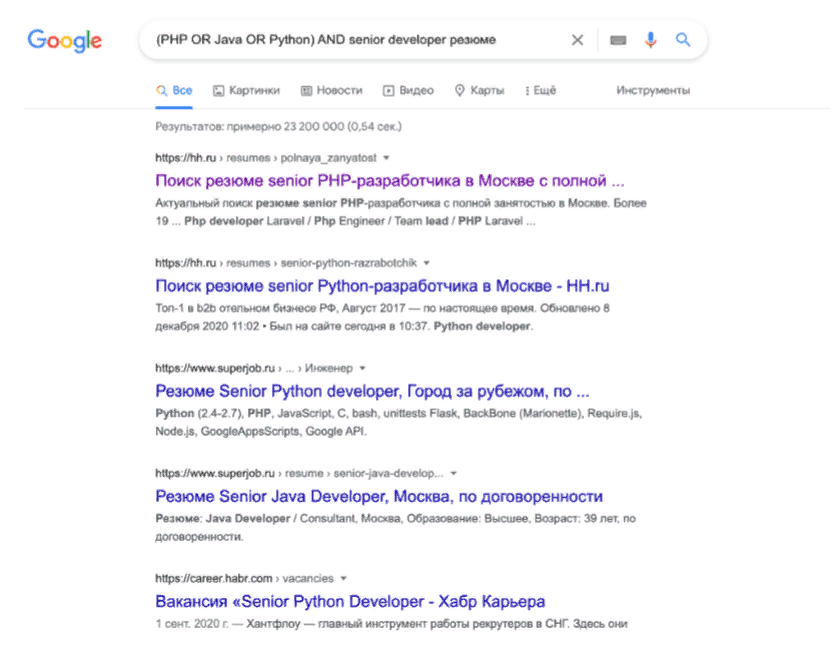Expand the arrow beside the career.habr.com vacancies breadcrumb

(x=342, y=577)
